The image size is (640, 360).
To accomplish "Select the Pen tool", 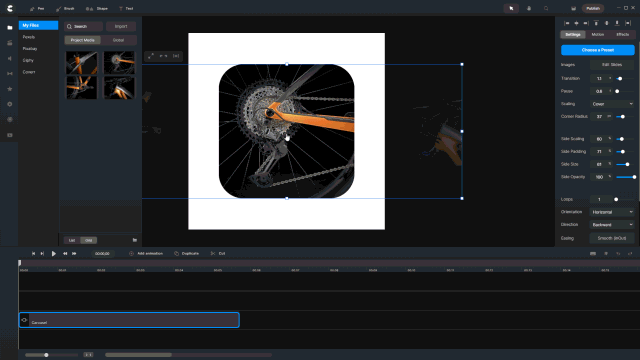I will tap(37, 9).
